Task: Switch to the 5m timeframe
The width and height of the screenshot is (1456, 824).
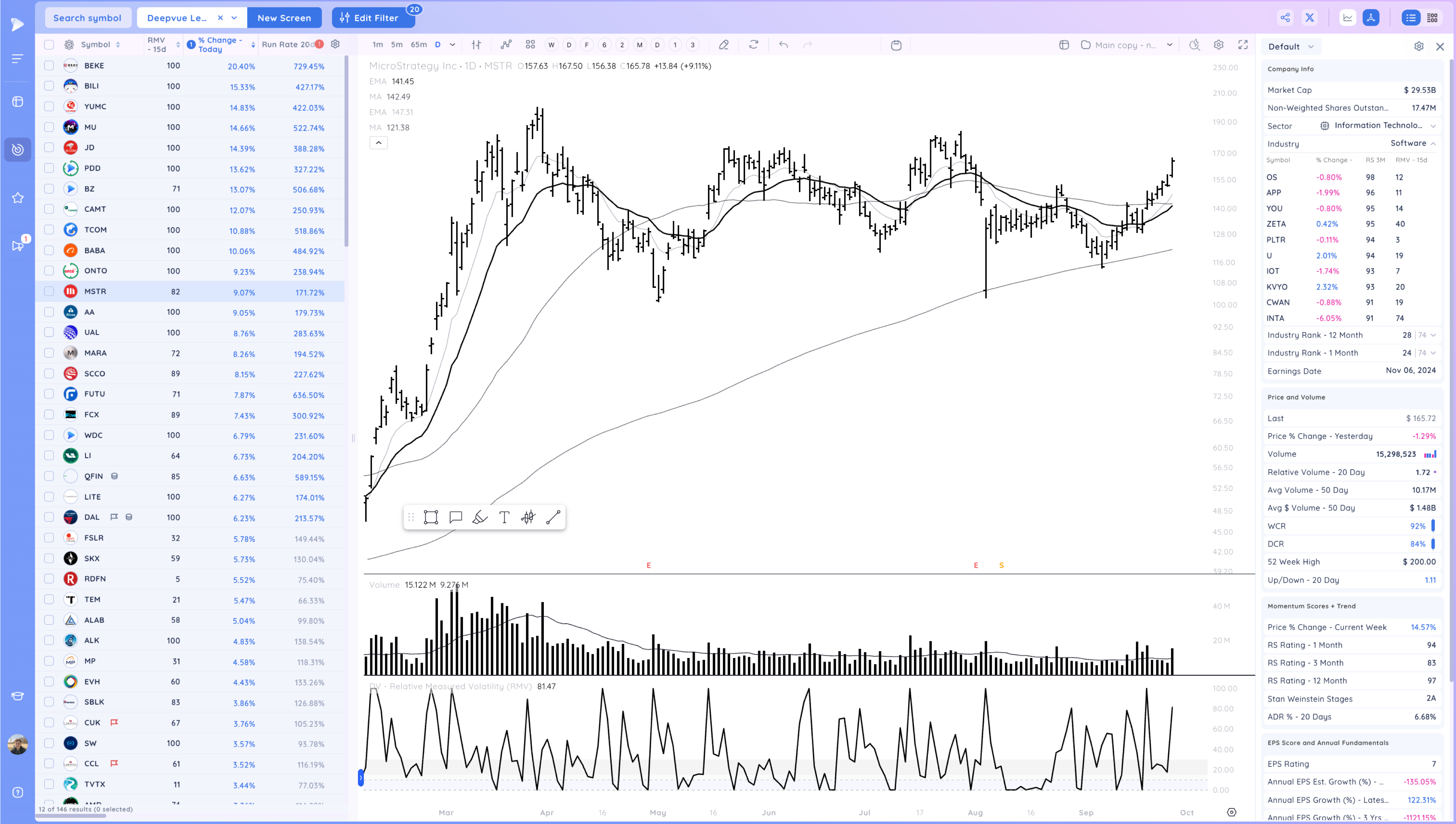Action: pyautogui.click(x=397, y=45)
